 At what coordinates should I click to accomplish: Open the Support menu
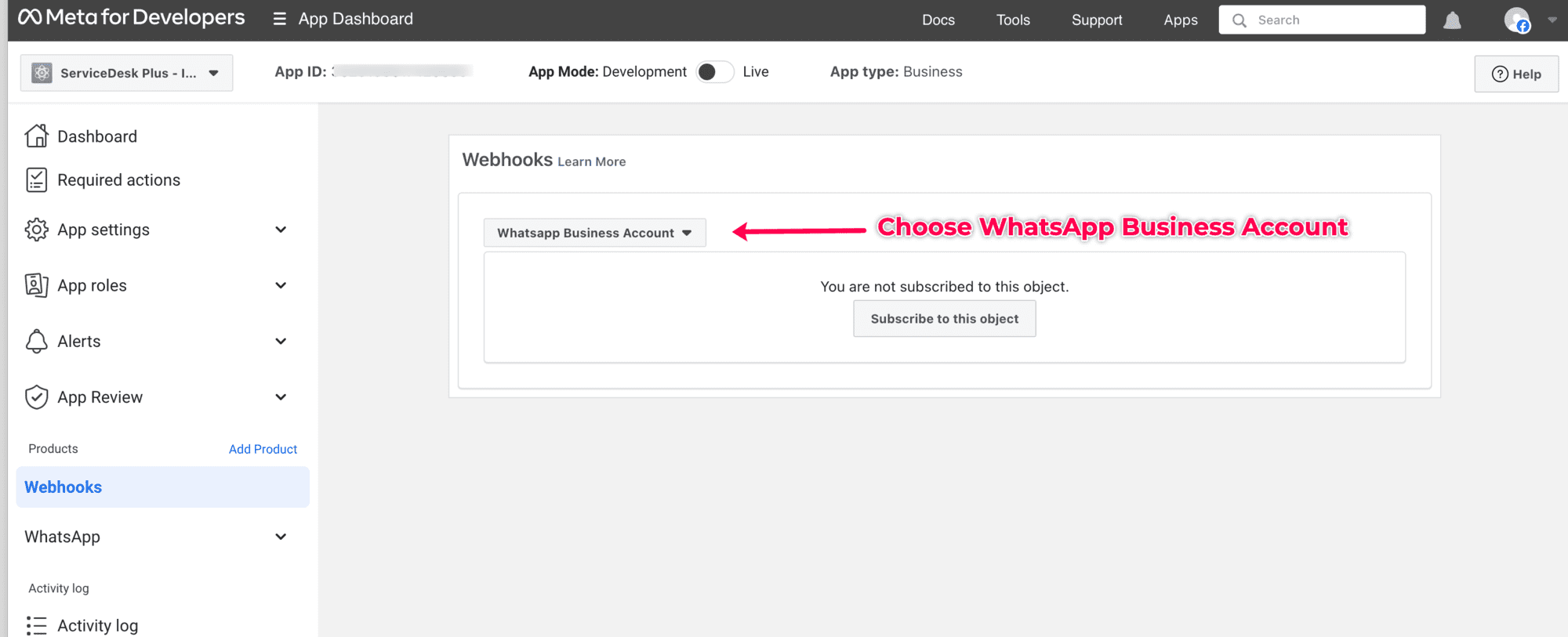click(1097, 20)
